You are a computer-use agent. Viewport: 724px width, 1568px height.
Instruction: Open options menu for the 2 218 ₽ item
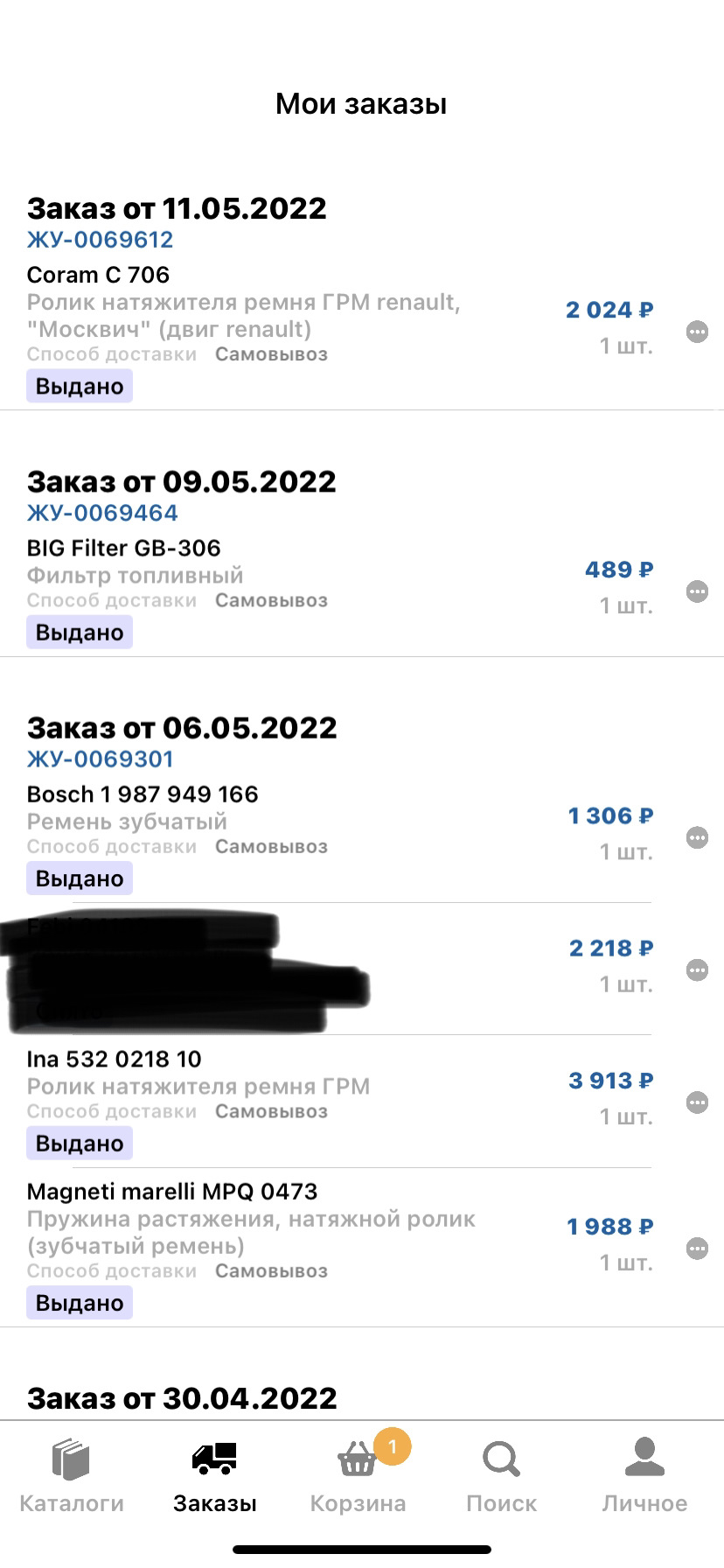click(697, 969)
